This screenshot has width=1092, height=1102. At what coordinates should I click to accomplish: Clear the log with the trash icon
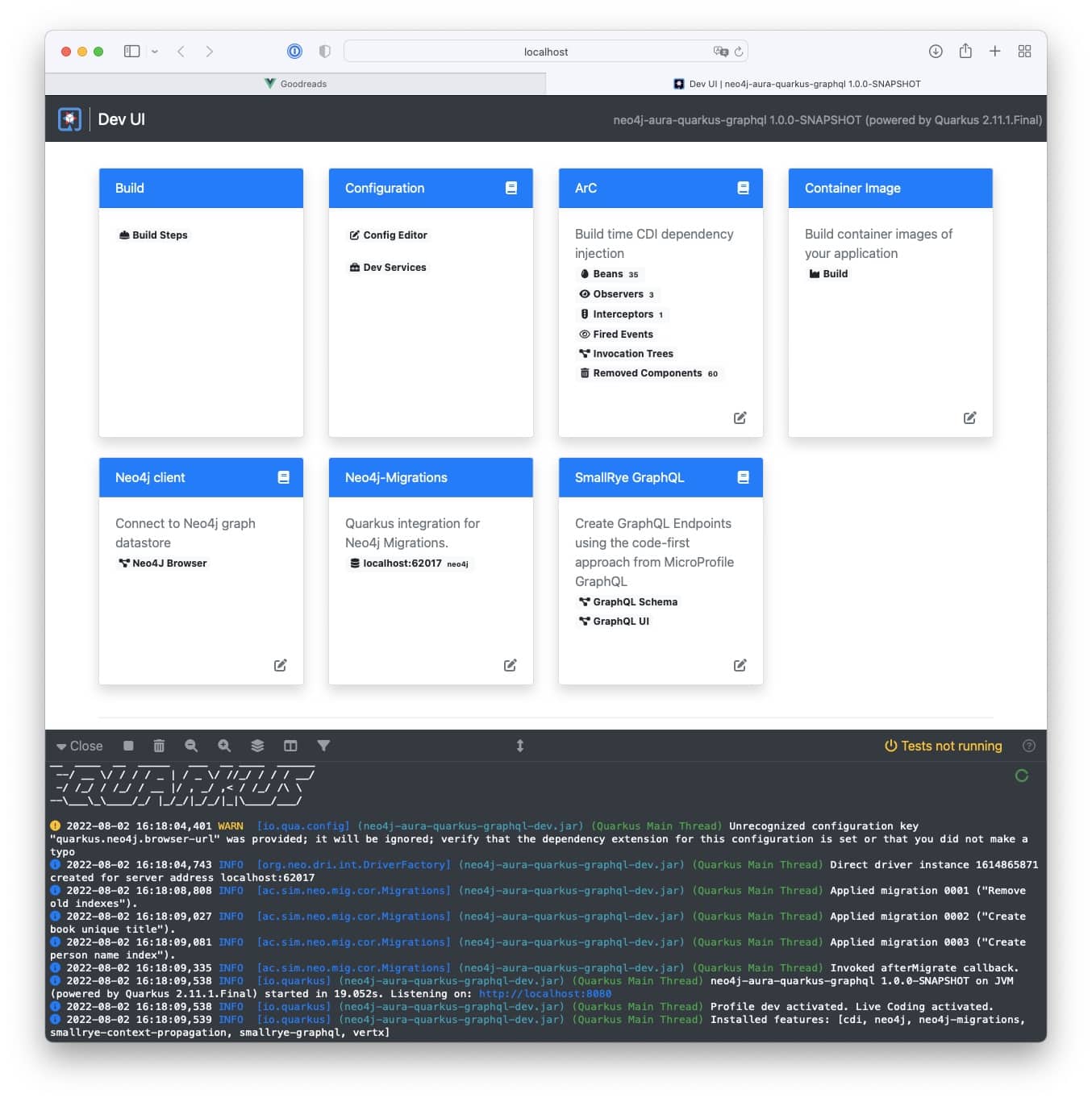click(159, 746)
